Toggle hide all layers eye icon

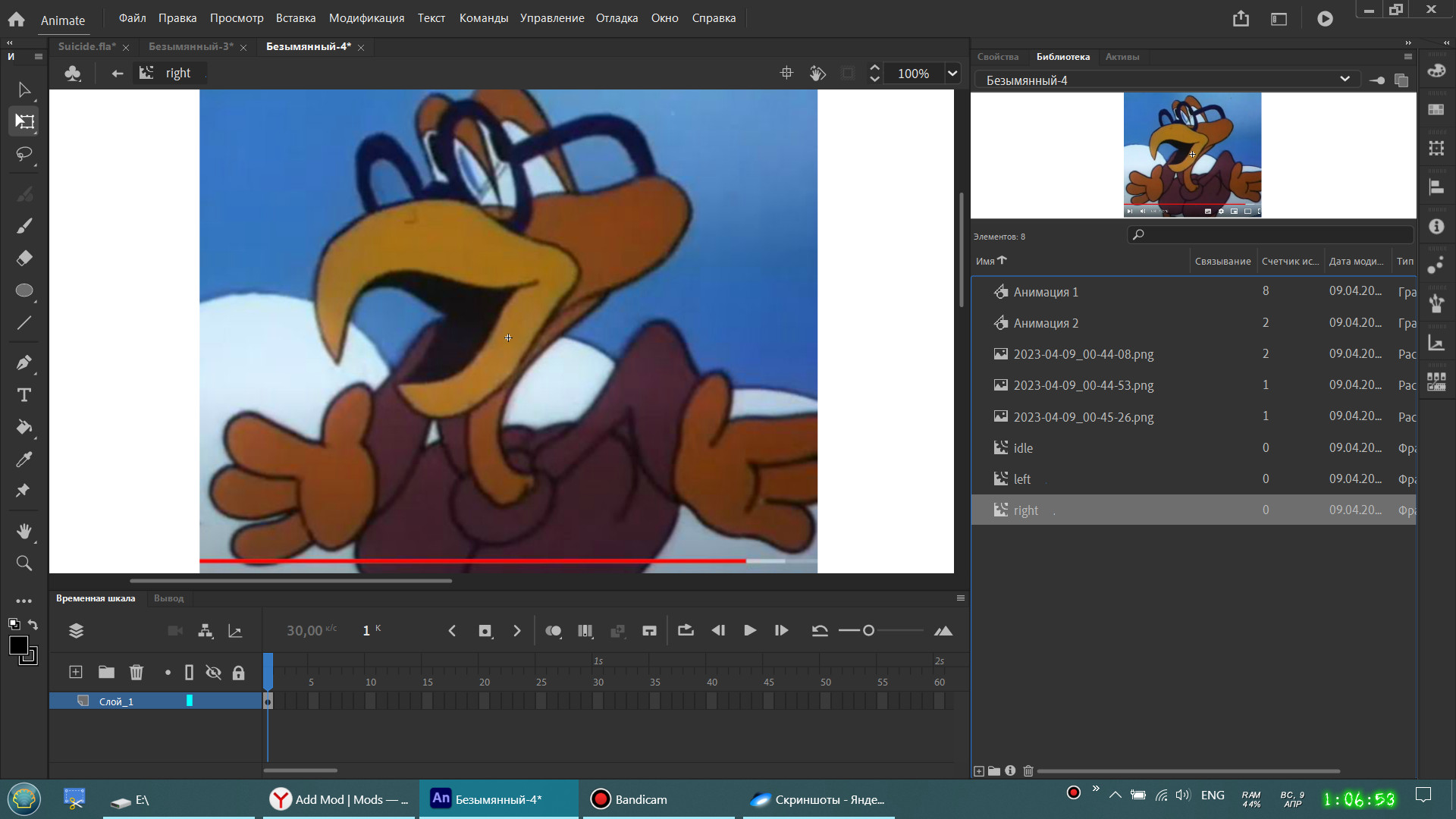click(x=214, y=673)
